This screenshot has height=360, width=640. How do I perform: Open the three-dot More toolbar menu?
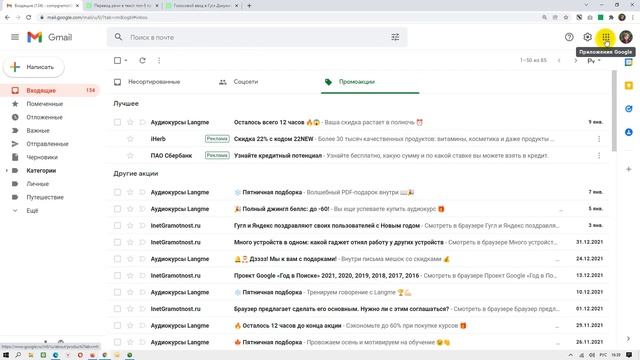click(x=159, y=60)
